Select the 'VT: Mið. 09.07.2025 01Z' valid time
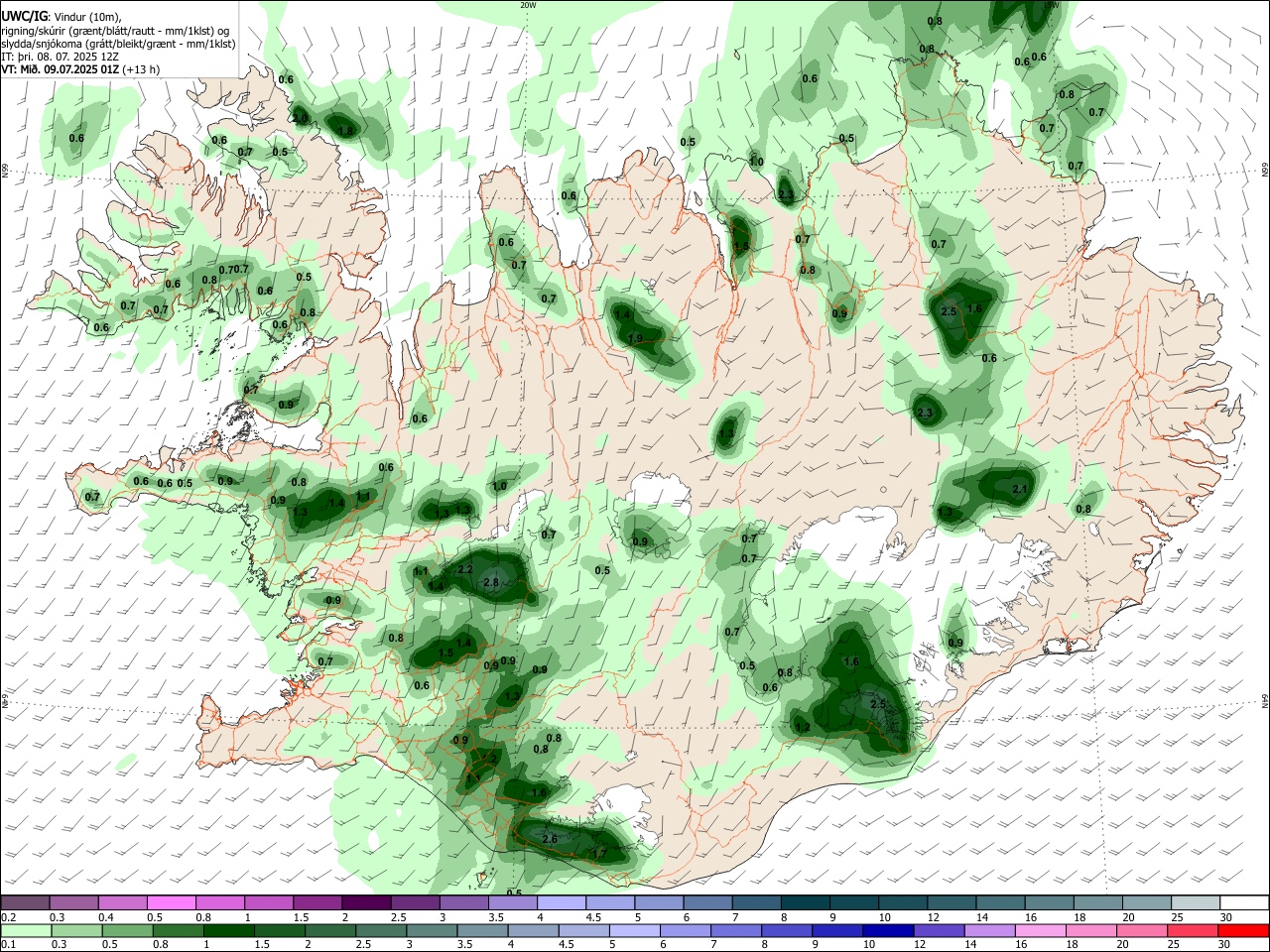Image resolution: width=1270 pixels, height=952 pixels. pos(62,70)
